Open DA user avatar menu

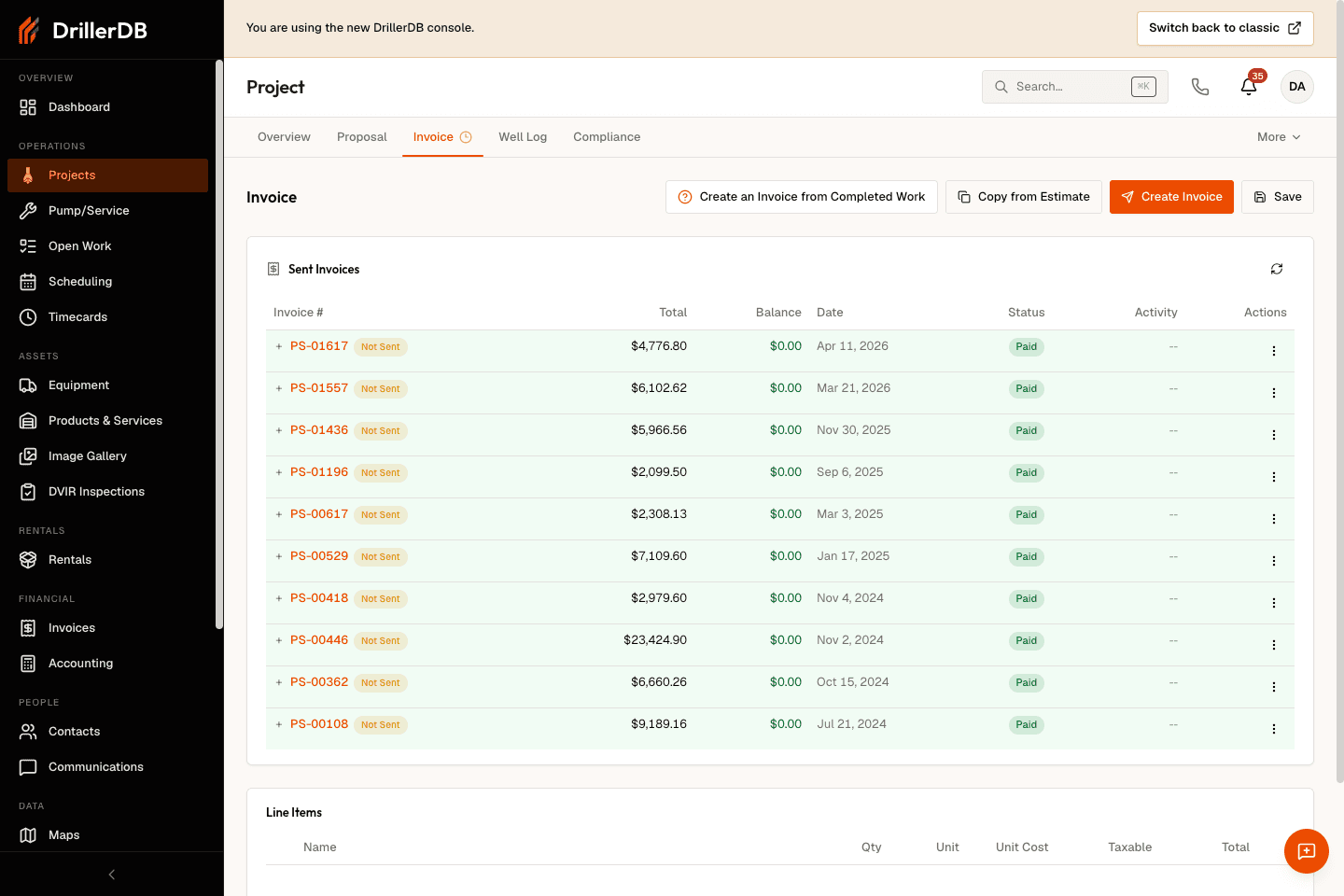pyautogui.click(x=1297, y=87)
